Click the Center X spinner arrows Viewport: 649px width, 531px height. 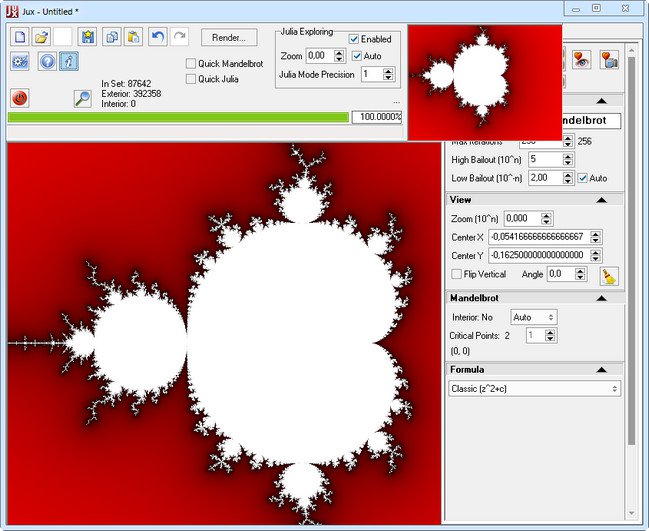coord(595,237)
